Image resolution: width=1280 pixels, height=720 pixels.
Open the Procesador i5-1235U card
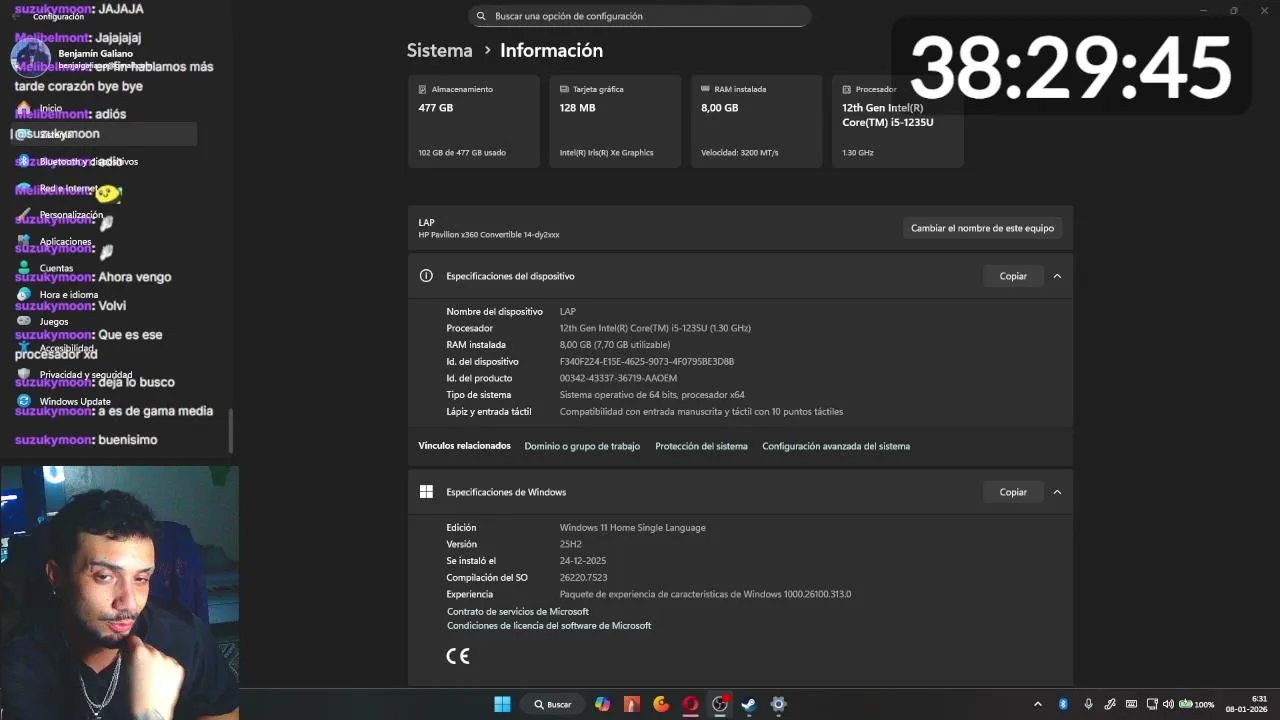pos(897,121)
